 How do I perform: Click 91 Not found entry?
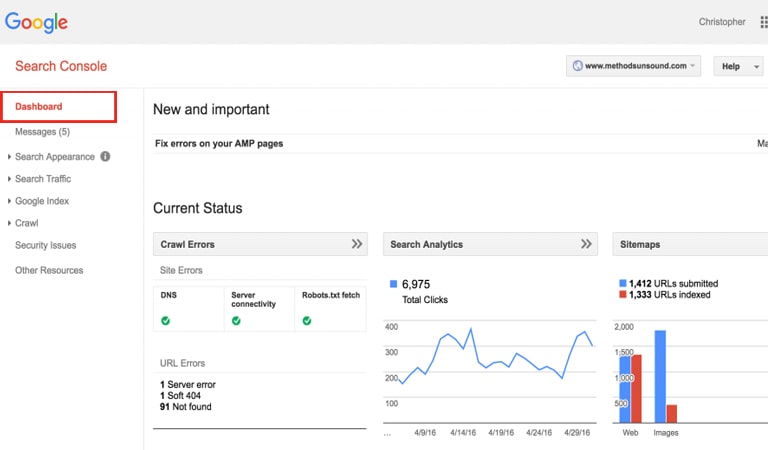pyautogui.click(x=186, y=407)
